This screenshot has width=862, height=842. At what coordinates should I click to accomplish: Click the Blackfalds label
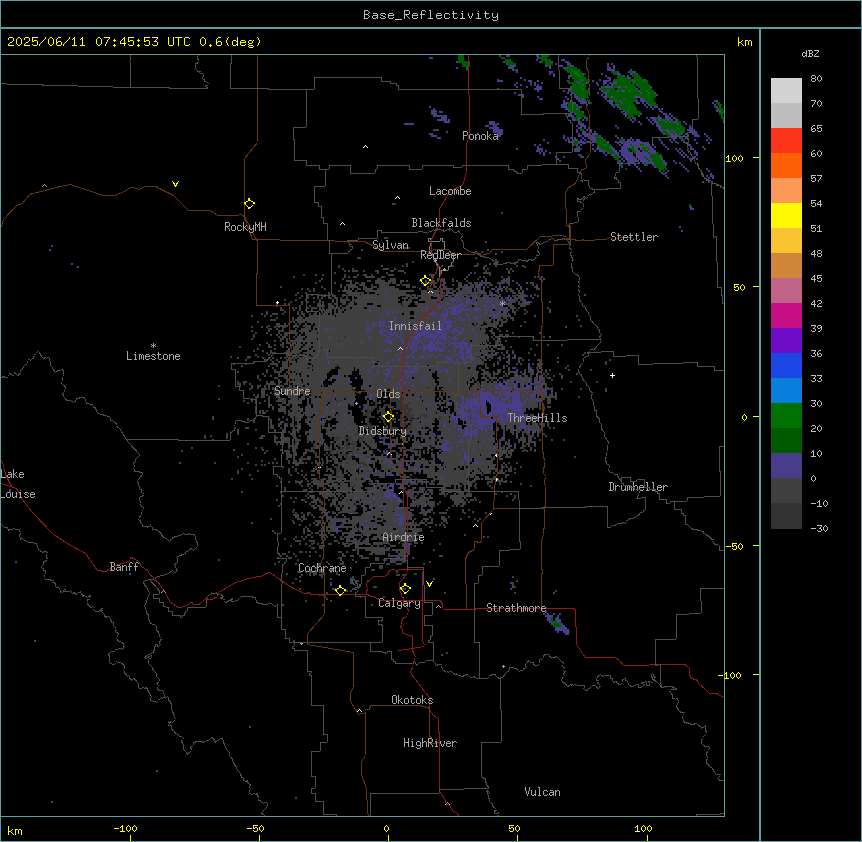(x=441, y=223)
